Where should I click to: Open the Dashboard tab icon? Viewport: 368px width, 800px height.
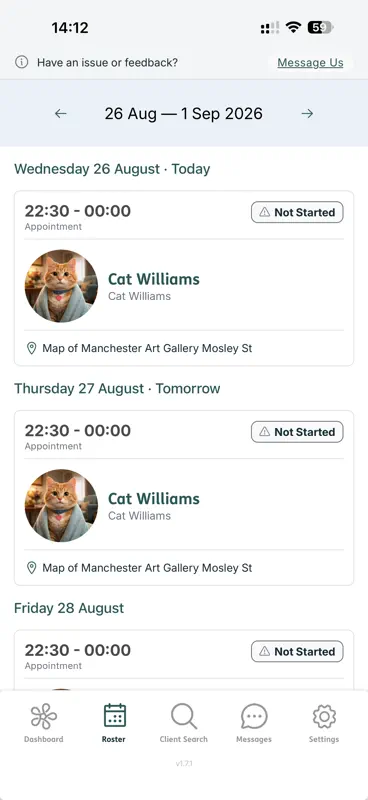43,716
